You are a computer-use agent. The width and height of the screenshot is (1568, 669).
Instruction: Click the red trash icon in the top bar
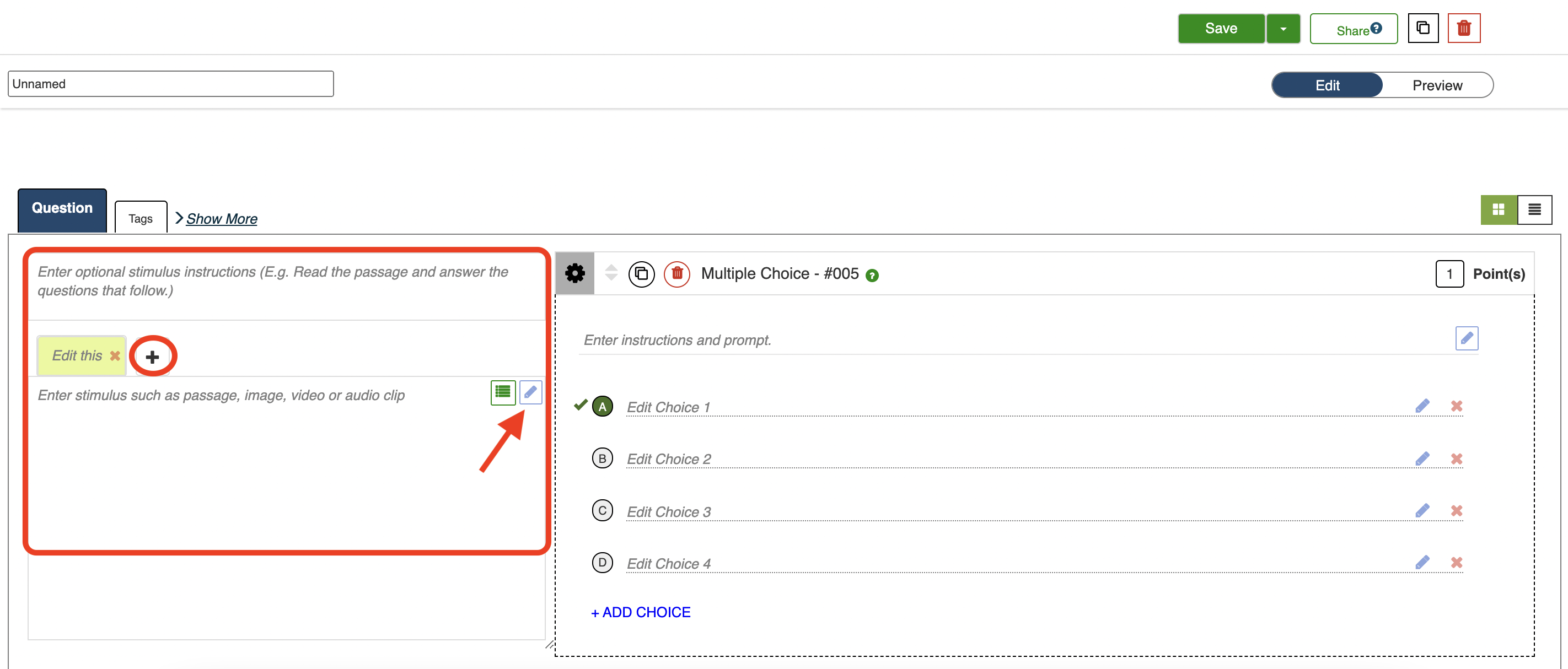click(1463, 29)
